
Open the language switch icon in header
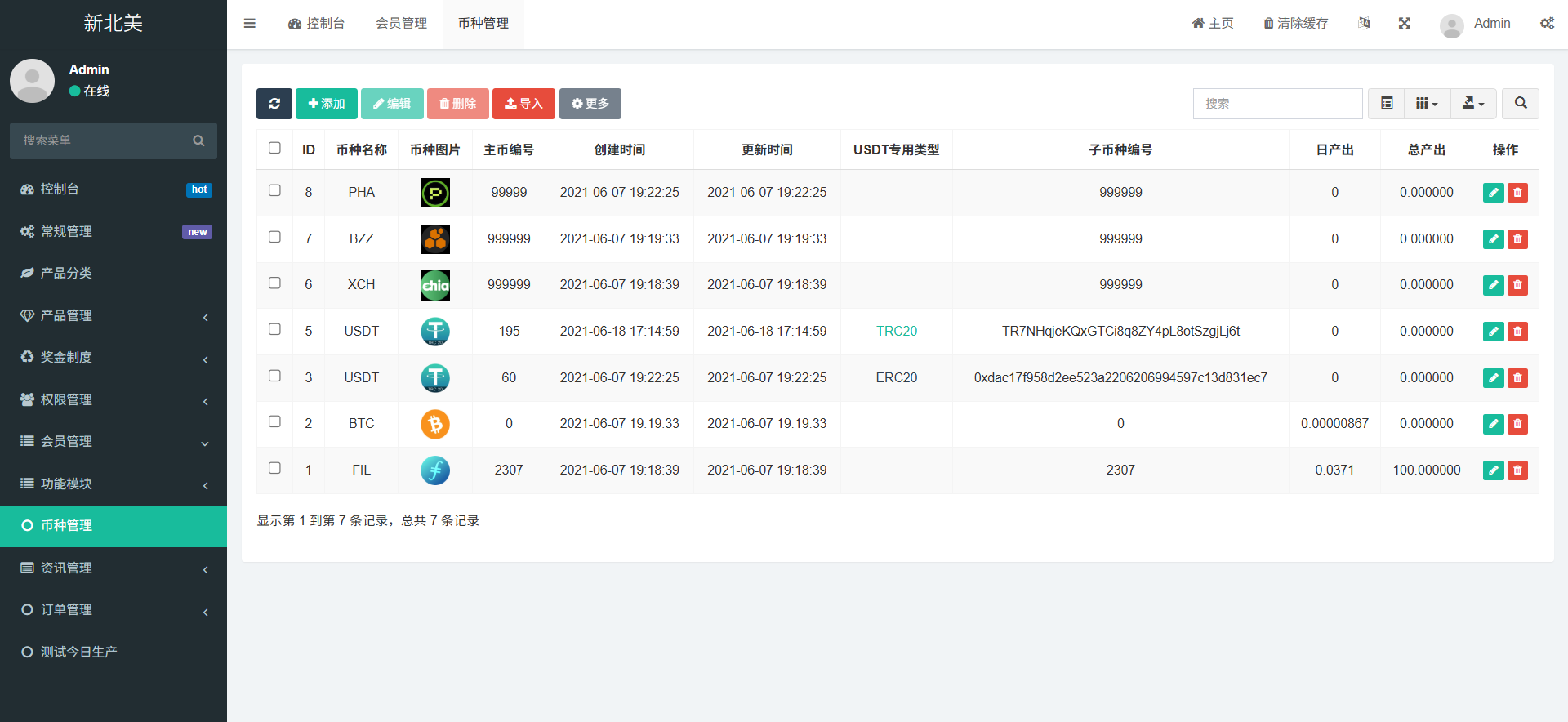[x=1363, y=24]
